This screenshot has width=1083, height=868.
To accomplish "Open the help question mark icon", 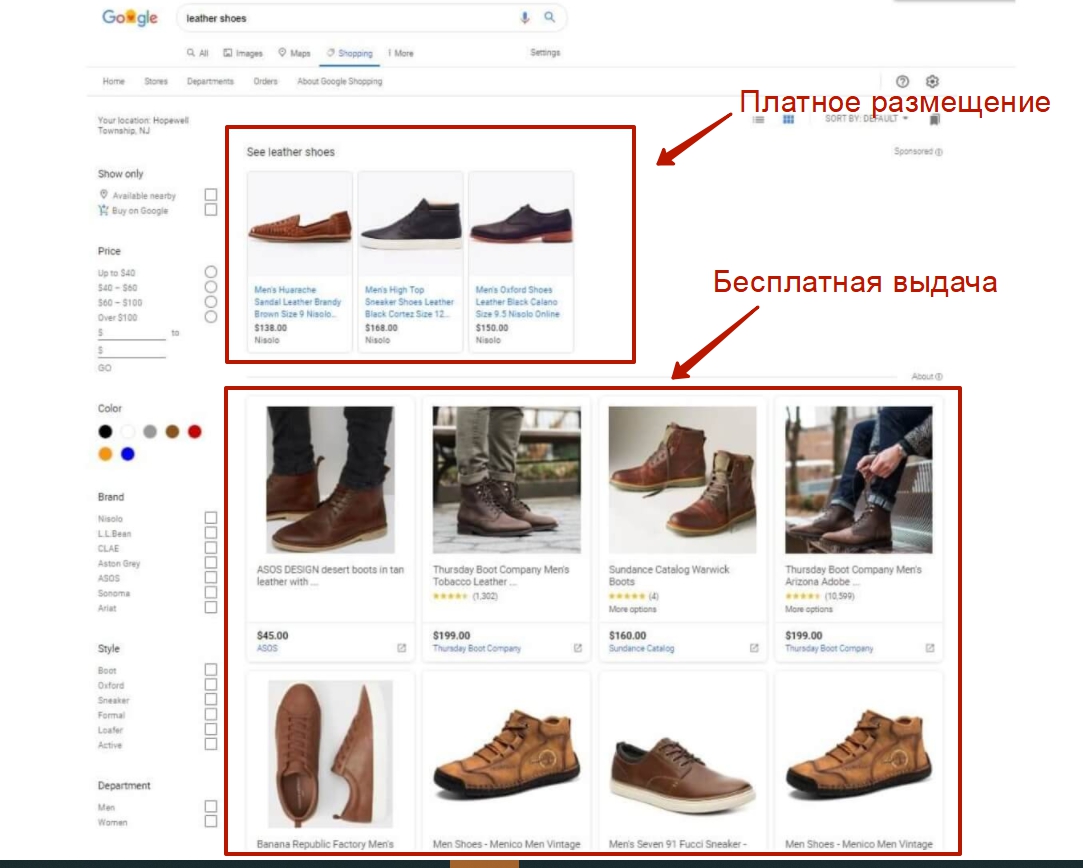I will pyautogui.click(x=902, y=81).
